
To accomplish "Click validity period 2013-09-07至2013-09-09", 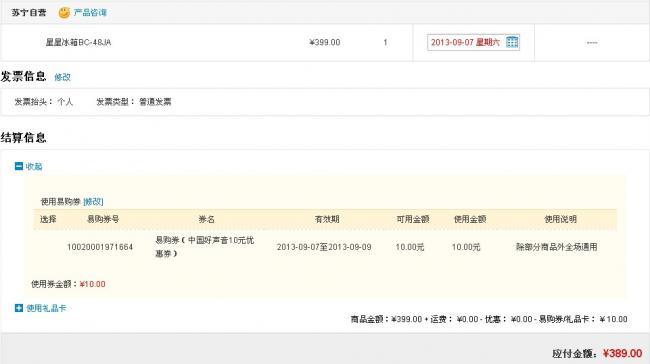I will coord(324,247).
